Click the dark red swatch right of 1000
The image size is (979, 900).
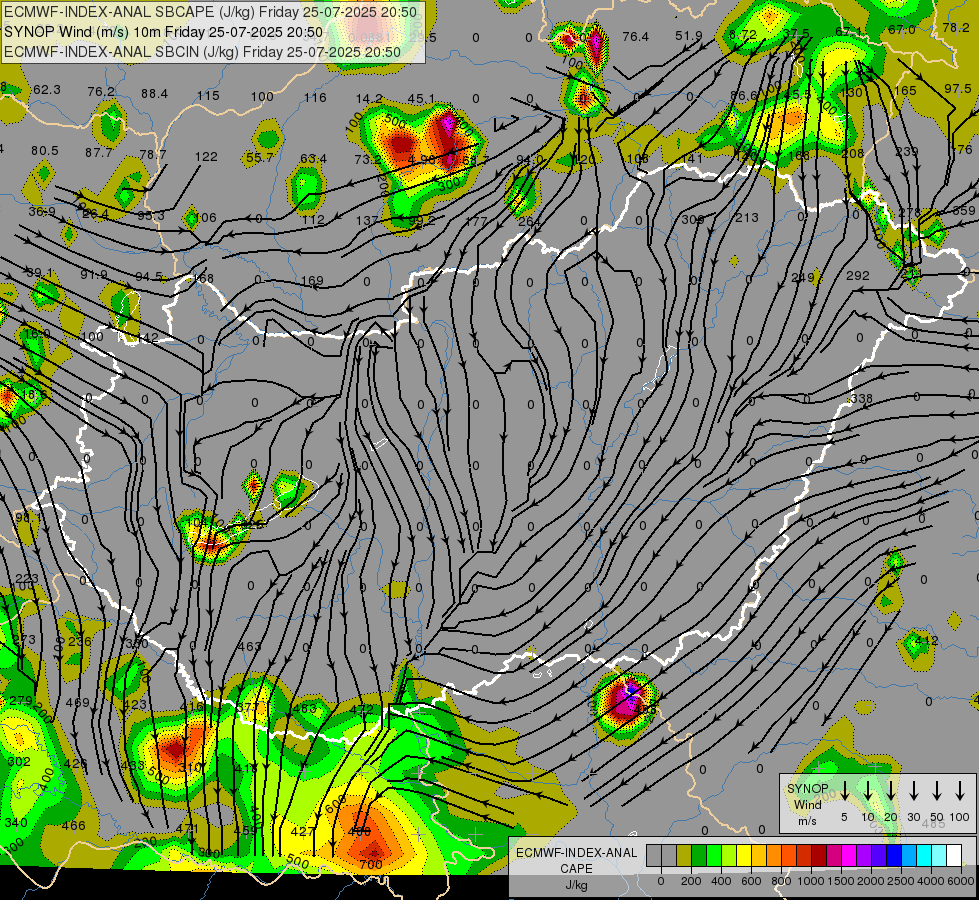[x=819, y=856]
